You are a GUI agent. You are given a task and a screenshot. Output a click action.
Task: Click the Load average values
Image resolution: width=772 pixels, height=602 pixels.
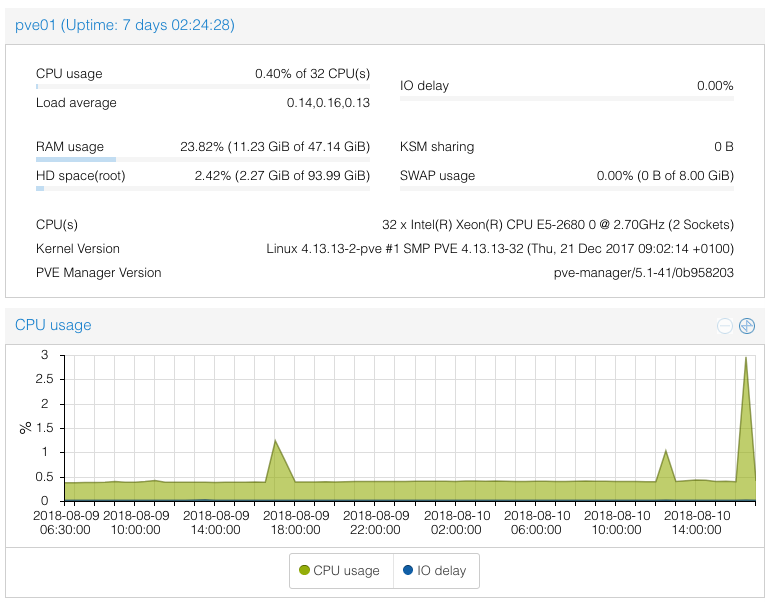pos(328,103)
